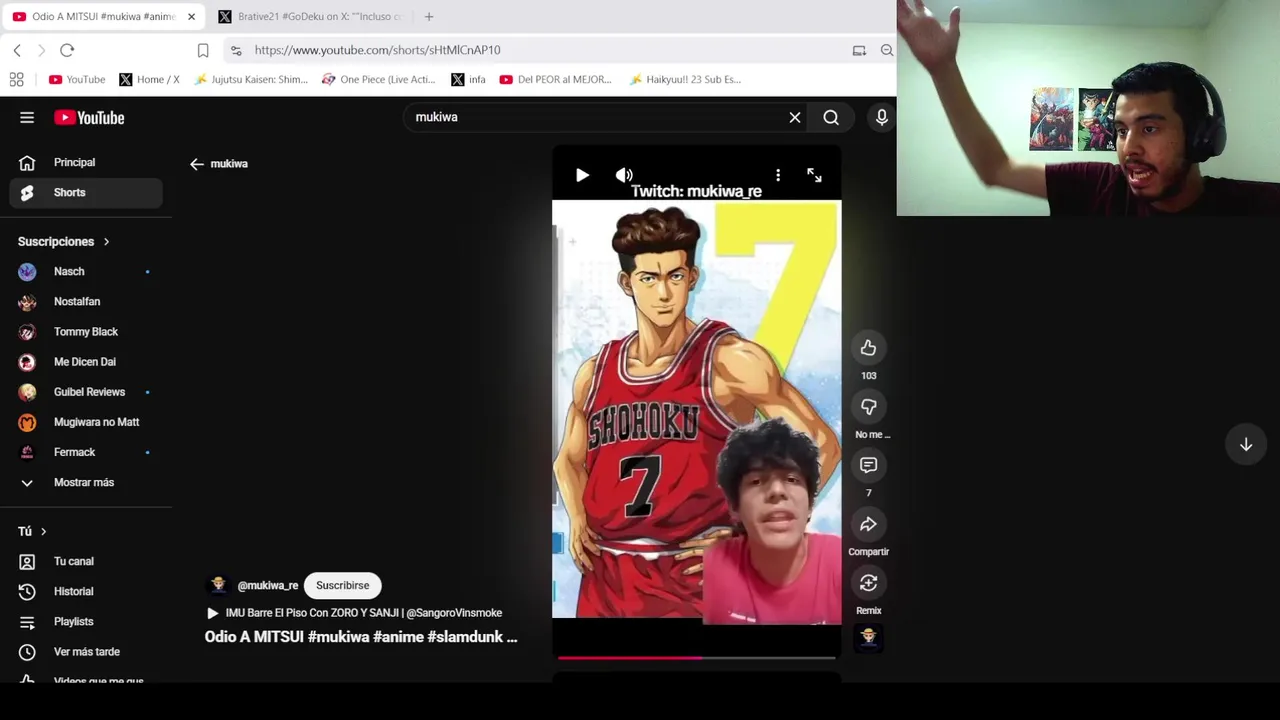Viewport: 1280px width, 720px height.
Task: Expand the Suscripciones section
Action: point(64,241)
